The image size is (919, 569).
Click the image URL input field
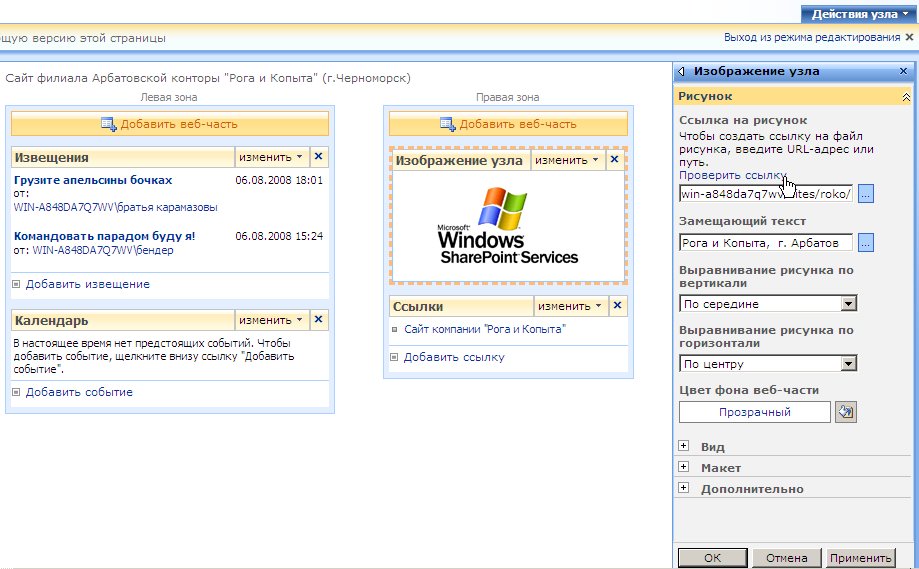pos(766,194)
